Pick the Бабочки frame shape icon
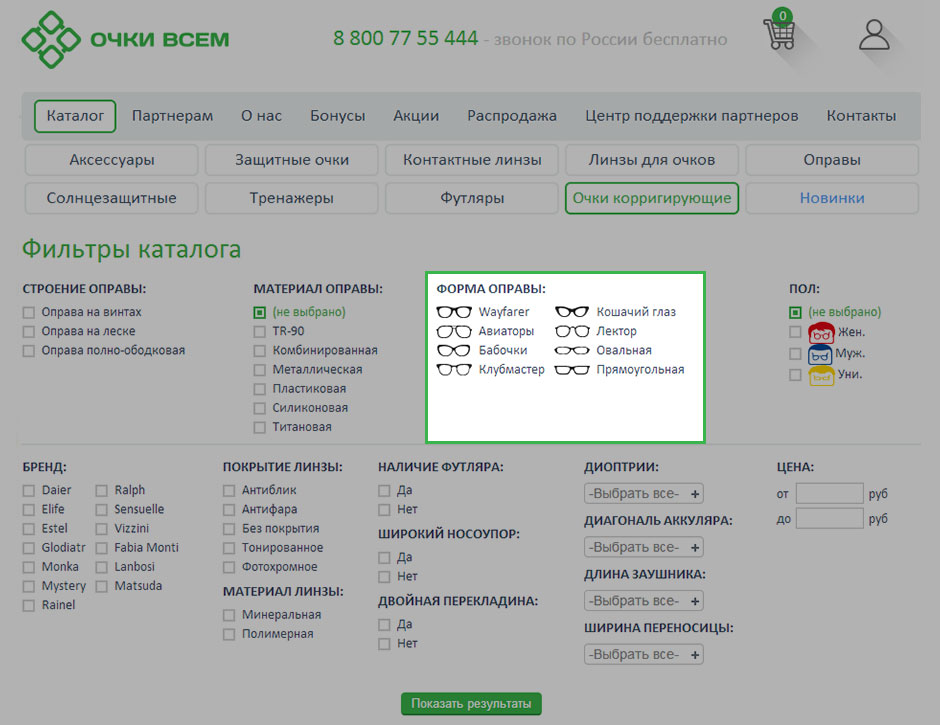Screen dimensions: 940x725 454,351
